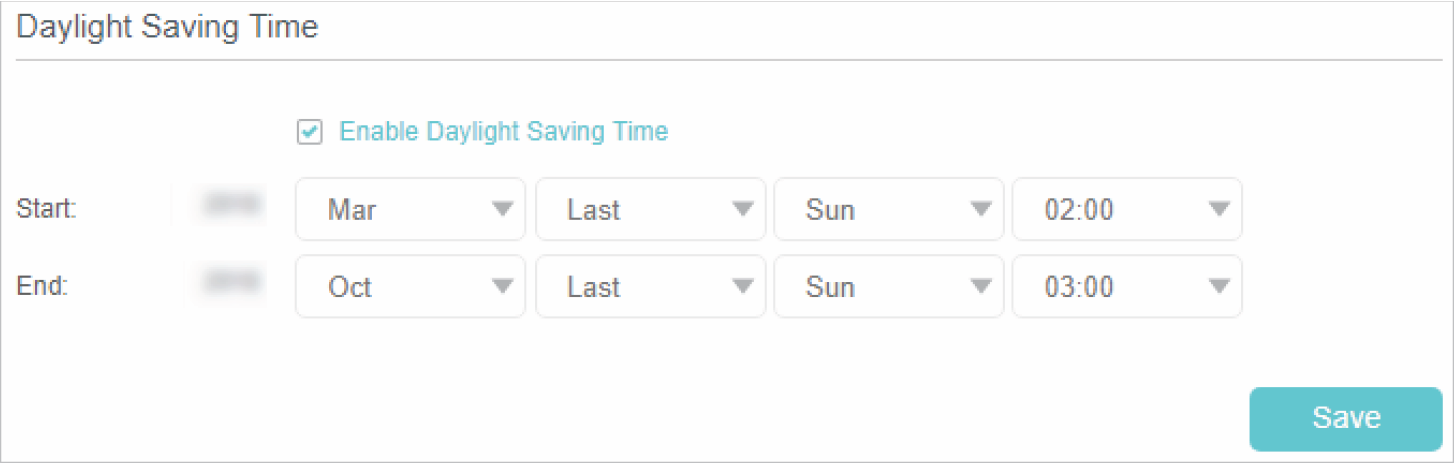Image resolution: width=1454 pixels, height=463 pixels.
Task: Click the arrow icon on the 02:00 field
Action: 1218,210
